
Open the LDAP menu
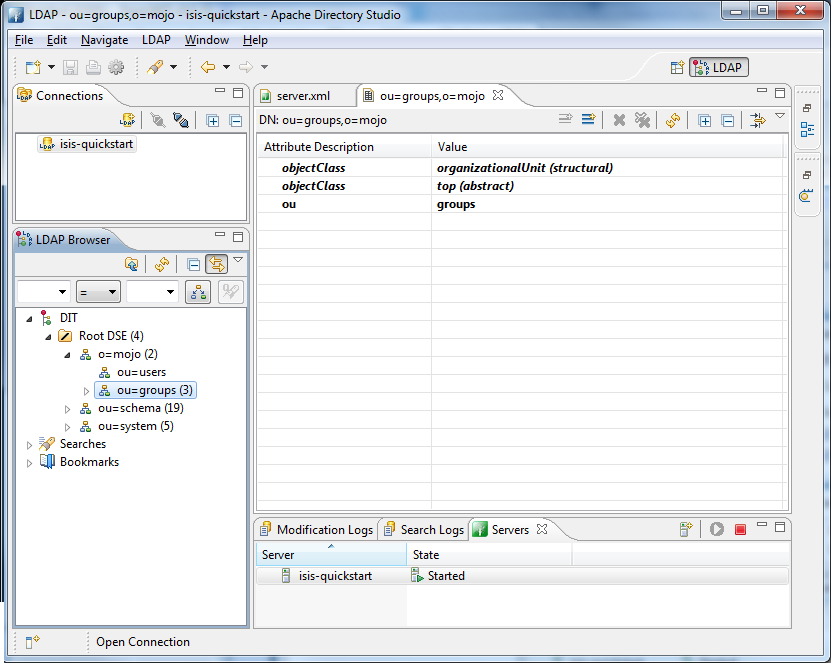pyautogui.click(x=156, y=40)
